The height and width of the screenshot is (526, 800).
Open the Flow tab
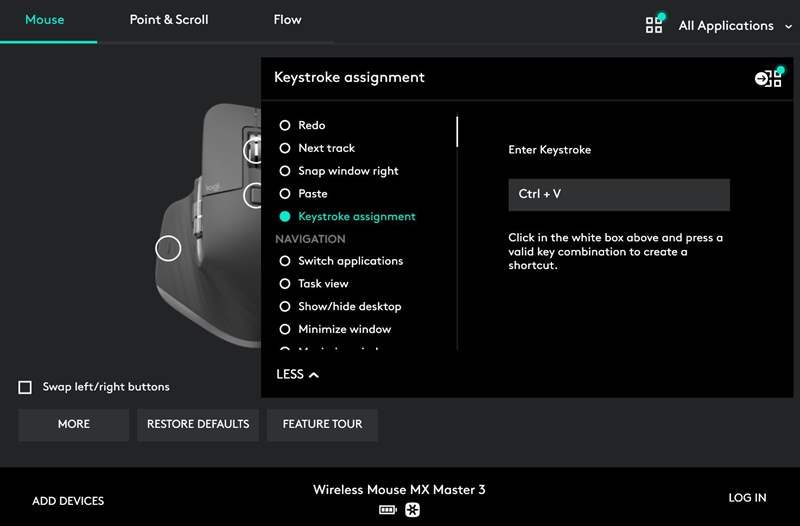click(x=287, y=19)
